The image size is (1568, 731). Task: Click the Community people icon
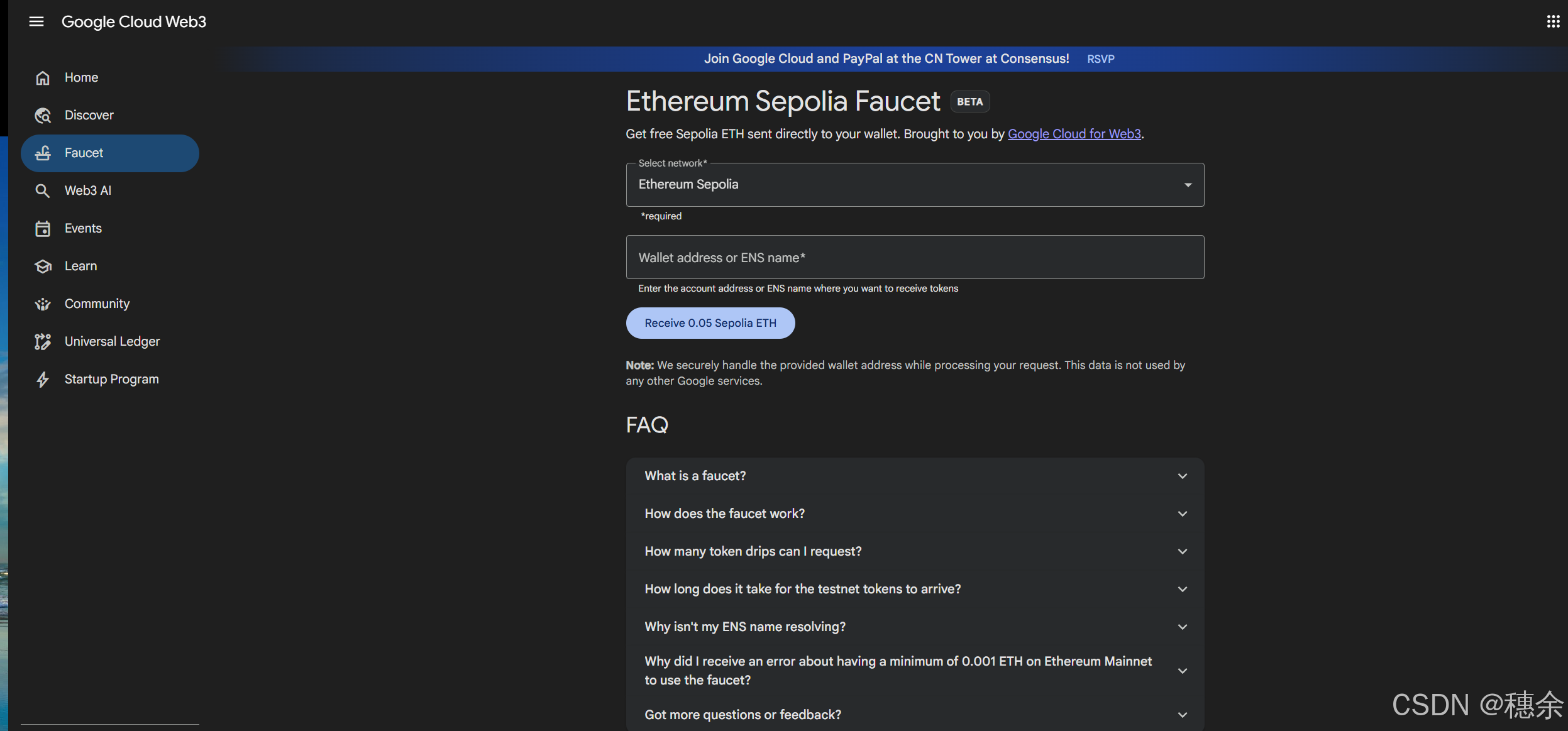pos(43,304)
